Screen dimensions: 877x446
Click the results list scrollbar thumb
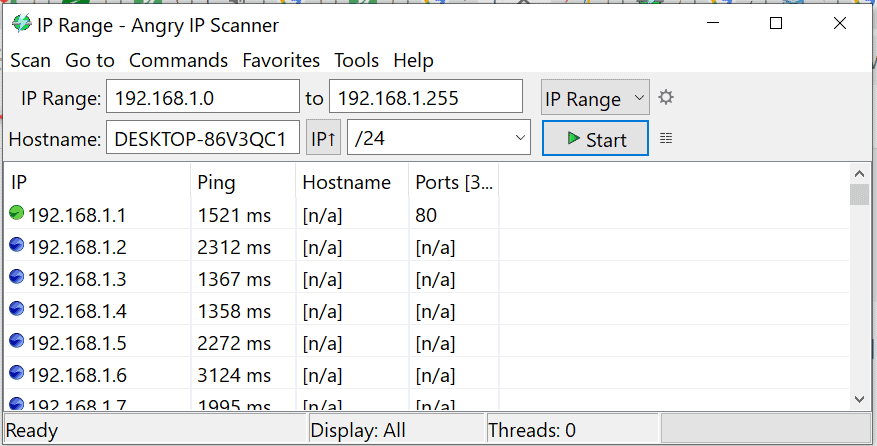(x=859, y=195)
